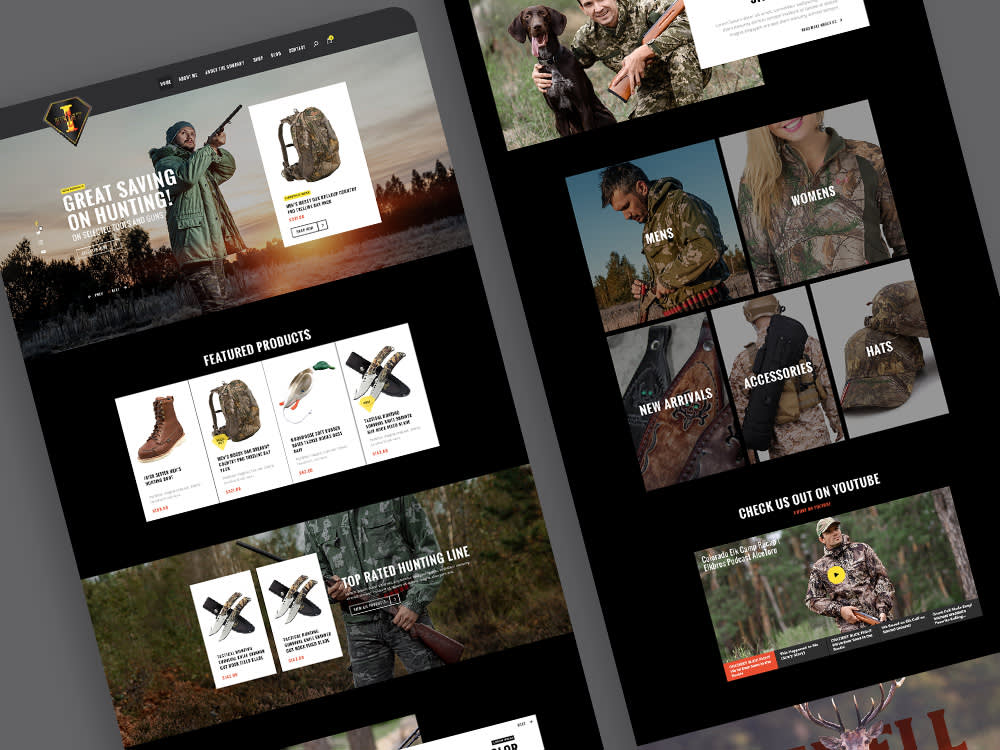Open the About the Company nav item
Image resolution: width=1000 pixels, height=750 pixels.
click(x=224, y=68)
